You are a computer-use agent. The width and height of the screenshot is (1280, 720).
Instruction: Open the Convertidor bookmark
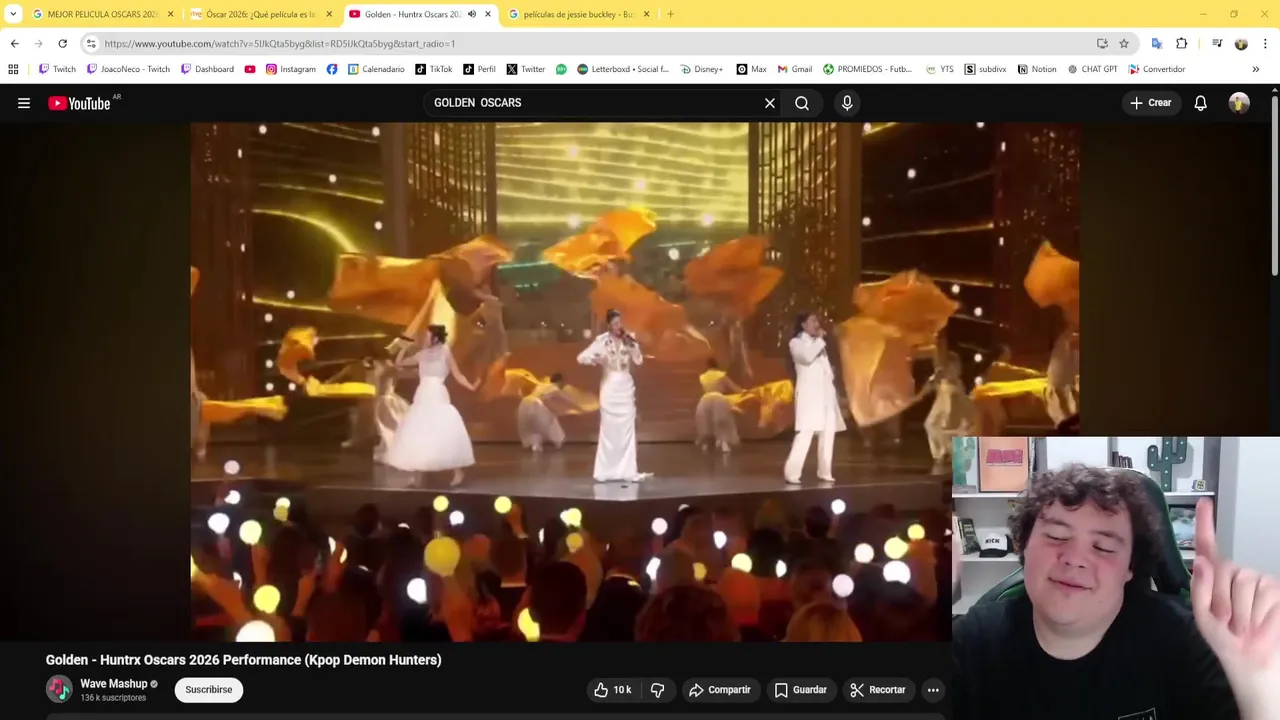coord(1156,69)
